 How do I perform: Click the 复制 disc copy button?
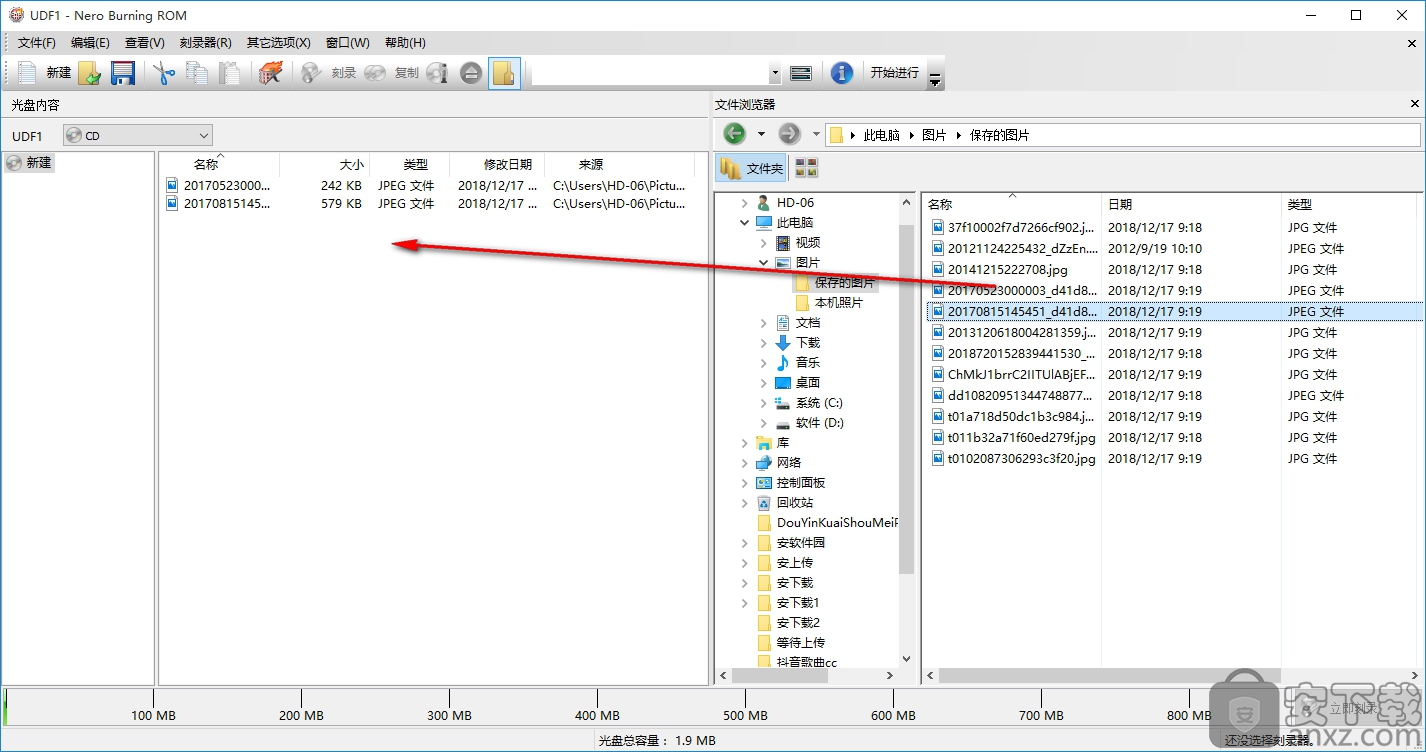click(392, 73)
